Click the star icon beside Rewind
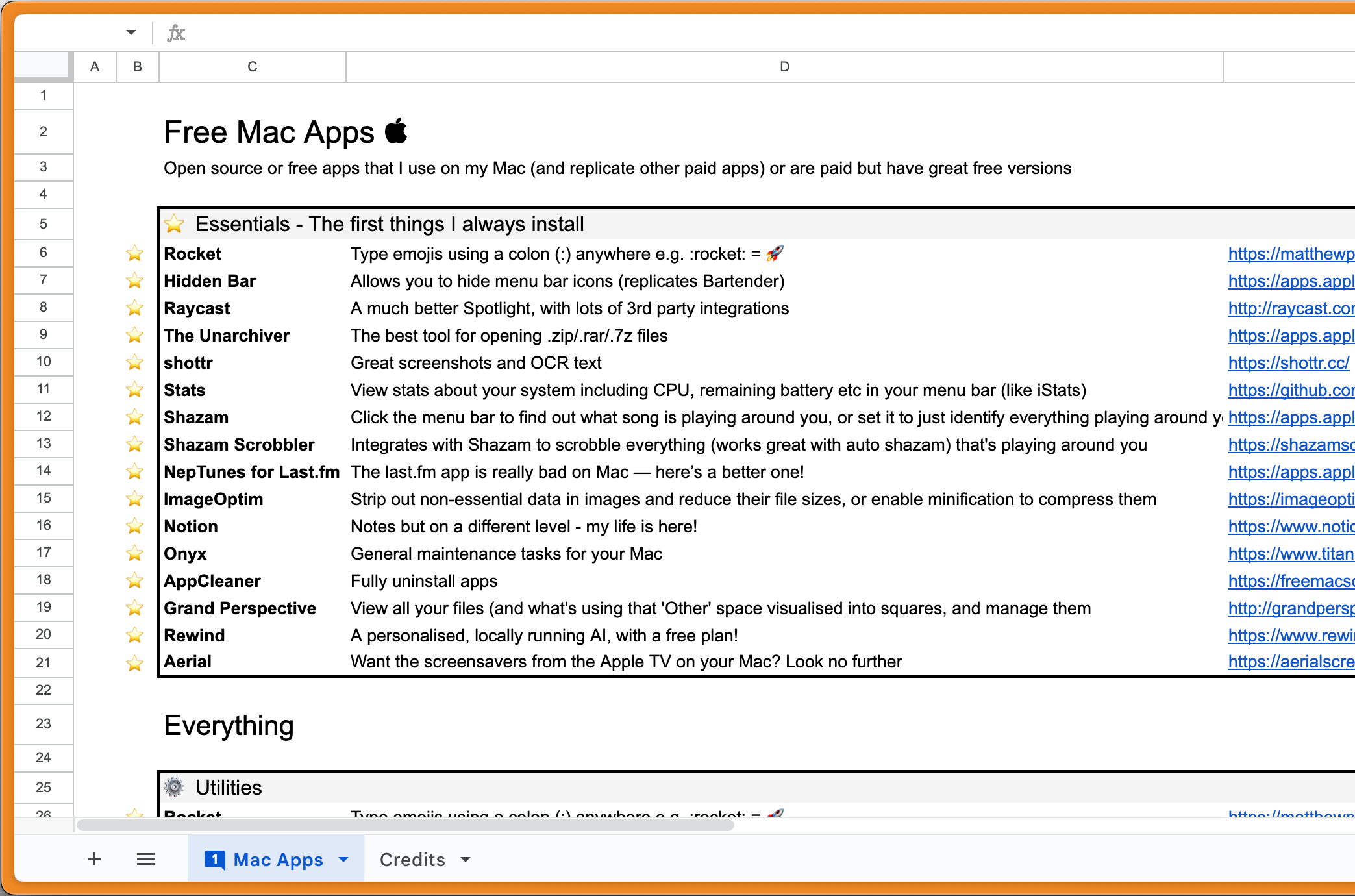 [135, 635]
